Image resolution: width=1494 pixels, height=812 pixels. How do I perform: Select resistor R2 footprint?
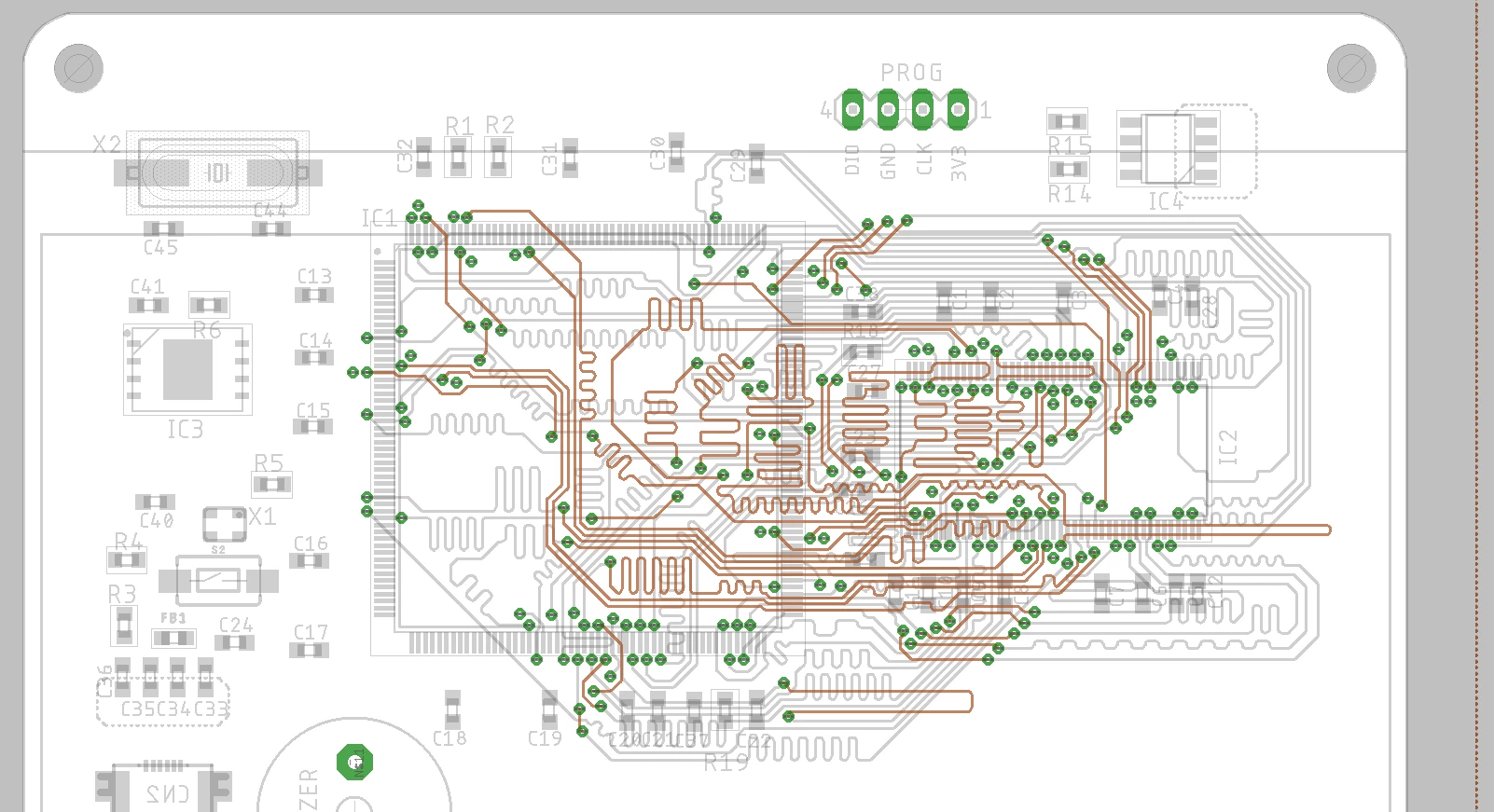[x=499, y=158]
